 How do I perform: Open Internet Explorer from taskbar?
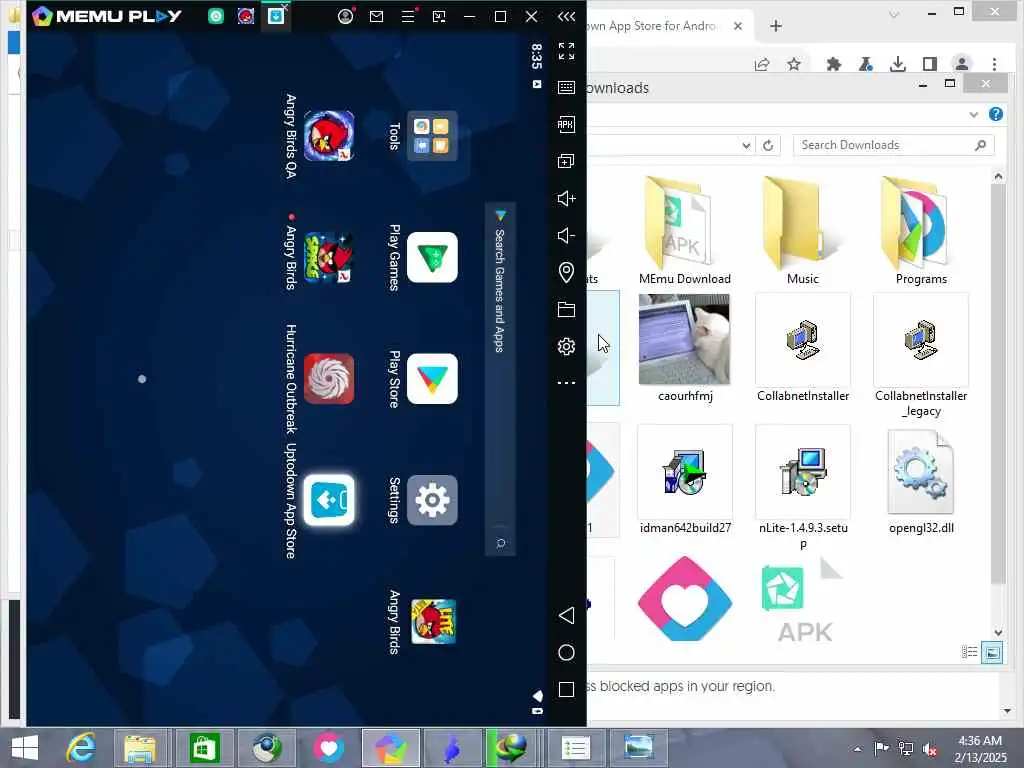81,748
